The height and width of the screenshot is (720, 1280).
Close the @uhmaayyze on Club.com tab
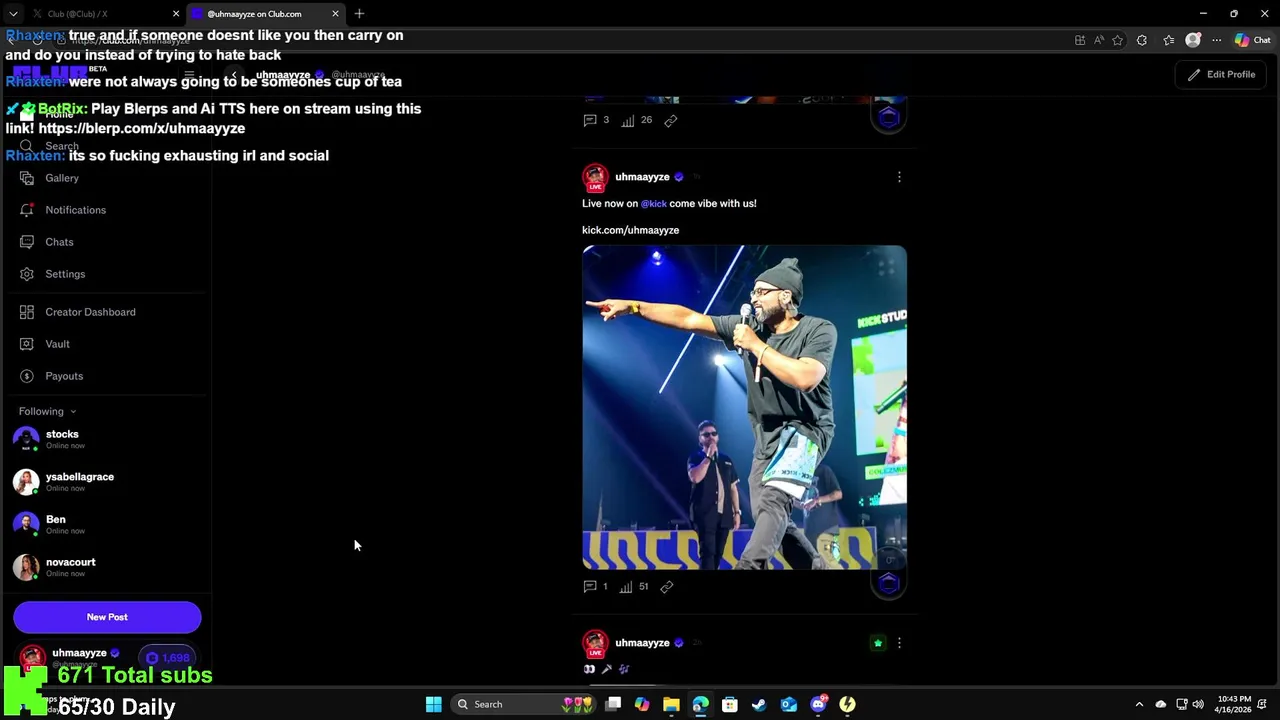pos(335,14)
